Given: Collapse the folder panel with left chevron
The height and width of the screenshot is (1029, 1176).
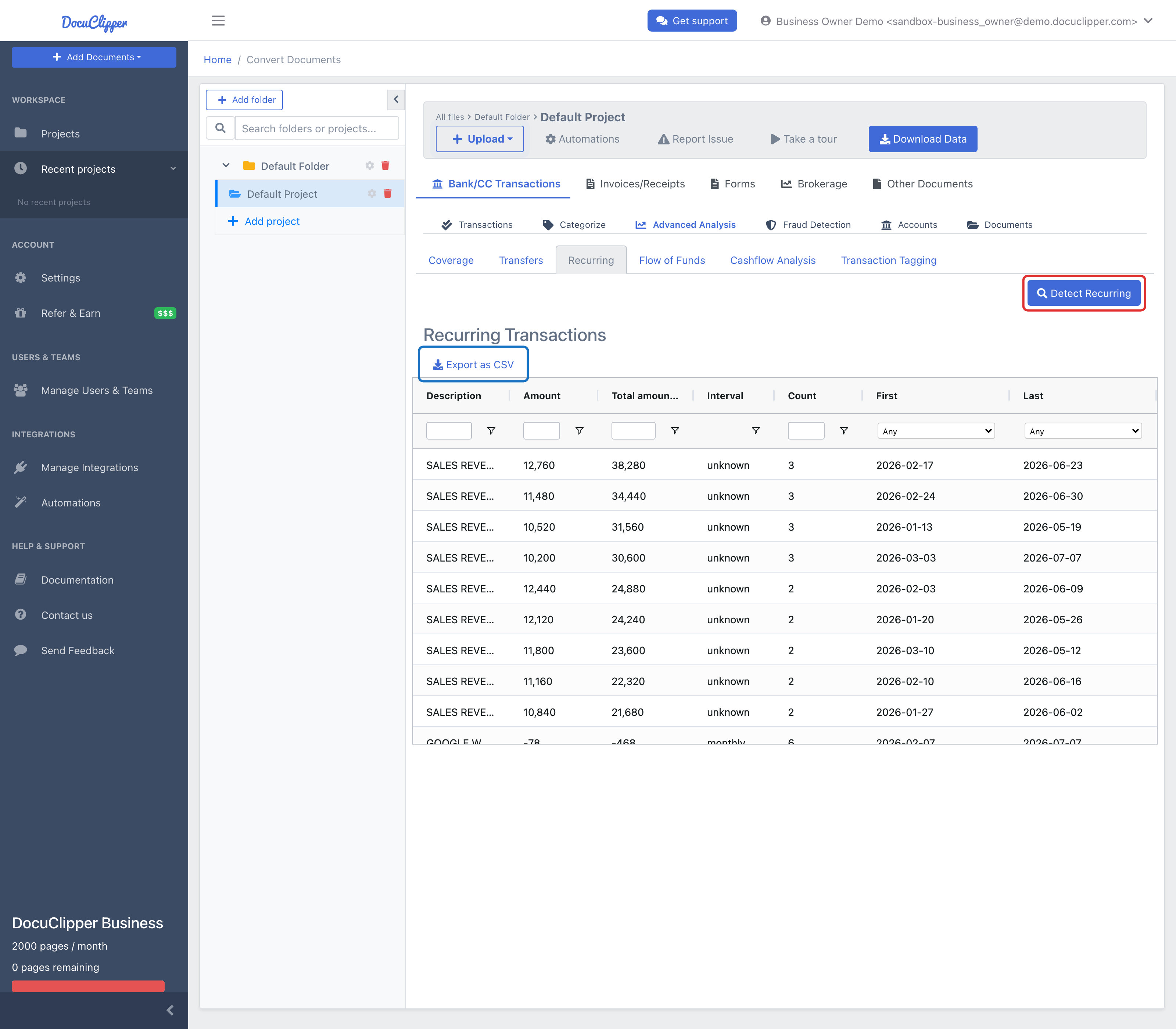Looking at the screenshot, I should click(x=396, y=99).
